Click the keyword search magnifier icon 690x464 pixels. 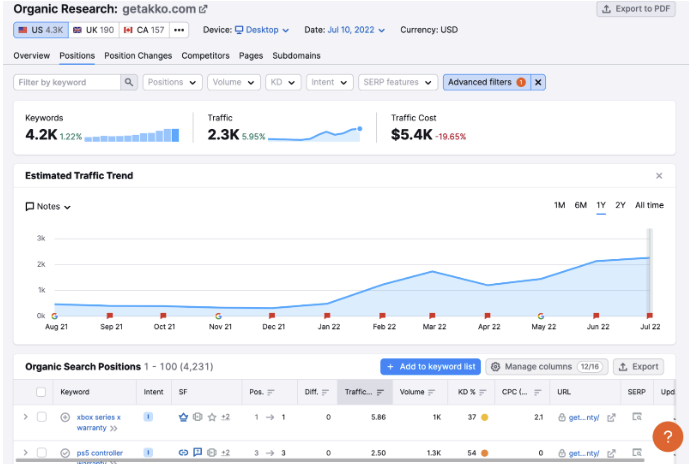128,82
